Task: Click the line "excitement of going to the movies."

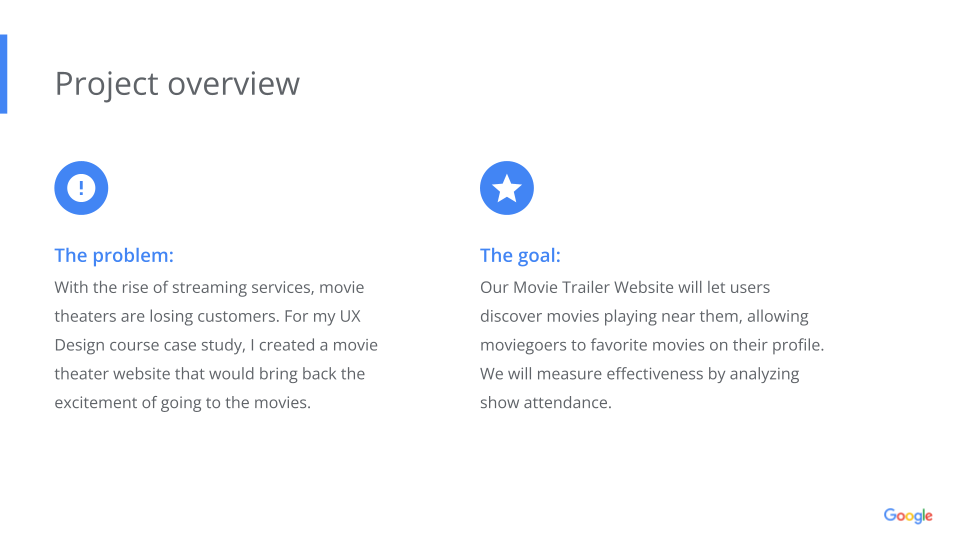Action: 182,403
